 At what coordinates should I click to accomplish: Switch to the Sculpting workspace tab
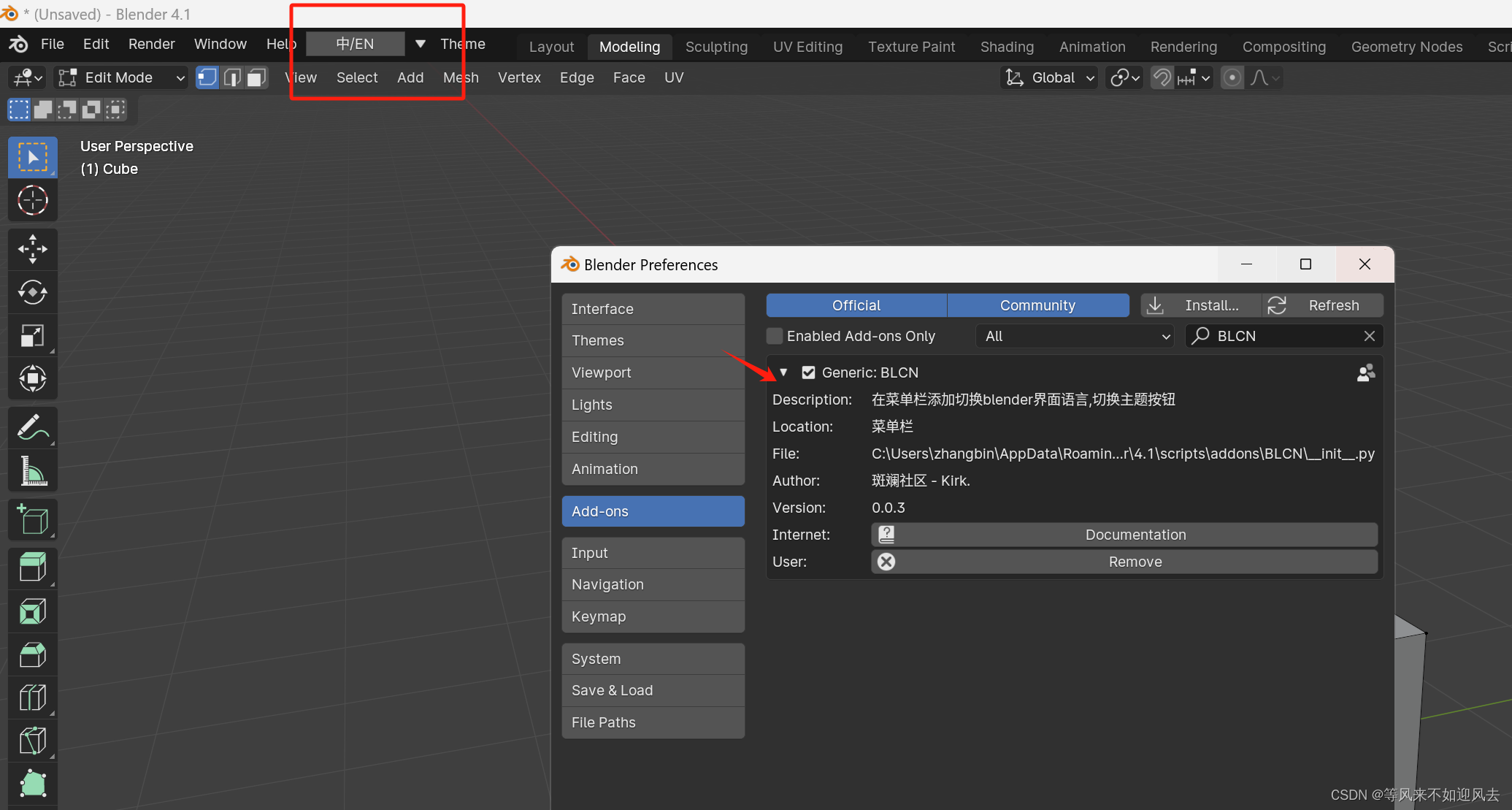pyautogui.click(x=716, y=47)
